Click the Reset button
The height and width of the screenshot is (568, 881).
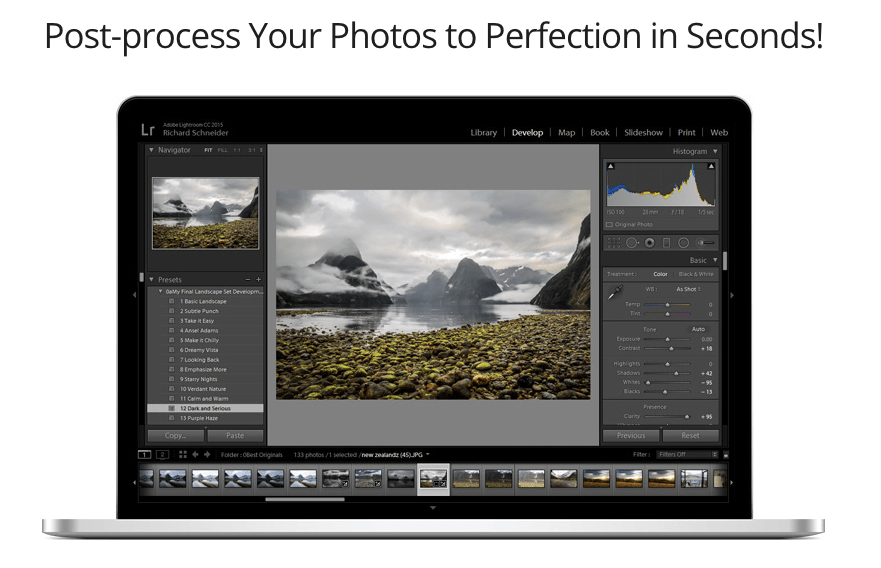(691, 435)
